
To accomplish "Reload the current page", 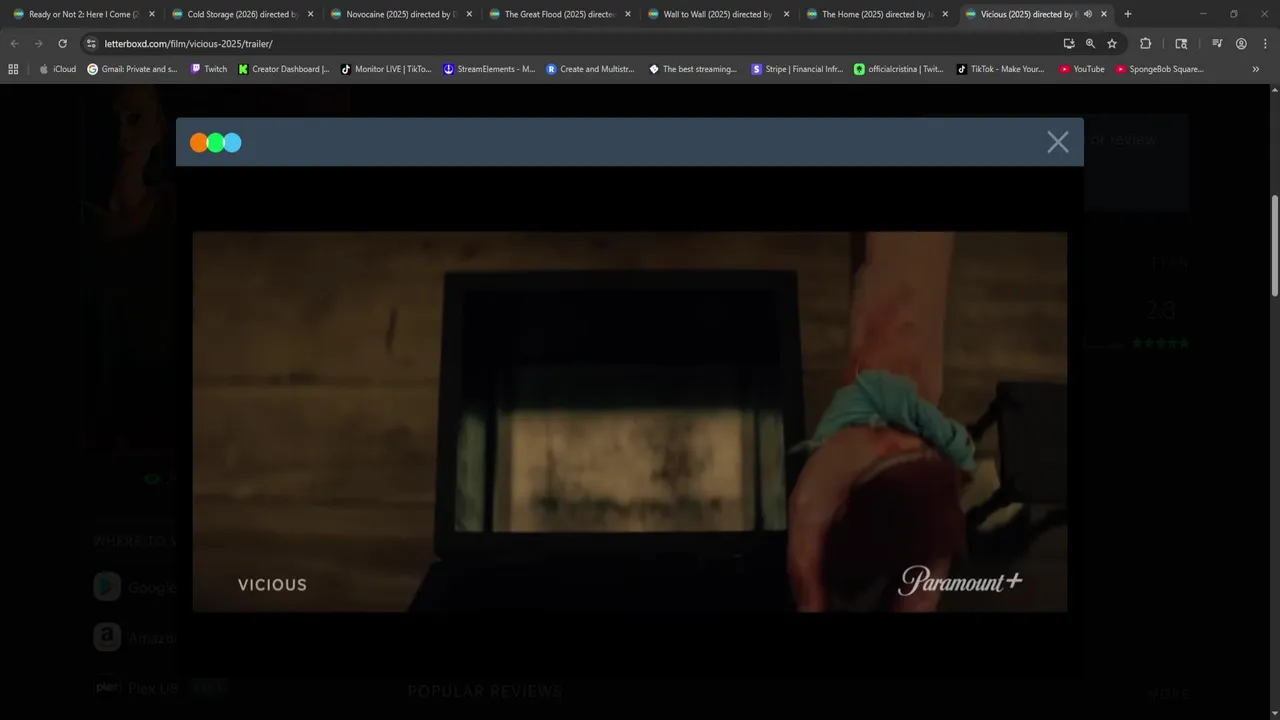I will point(62,44).
